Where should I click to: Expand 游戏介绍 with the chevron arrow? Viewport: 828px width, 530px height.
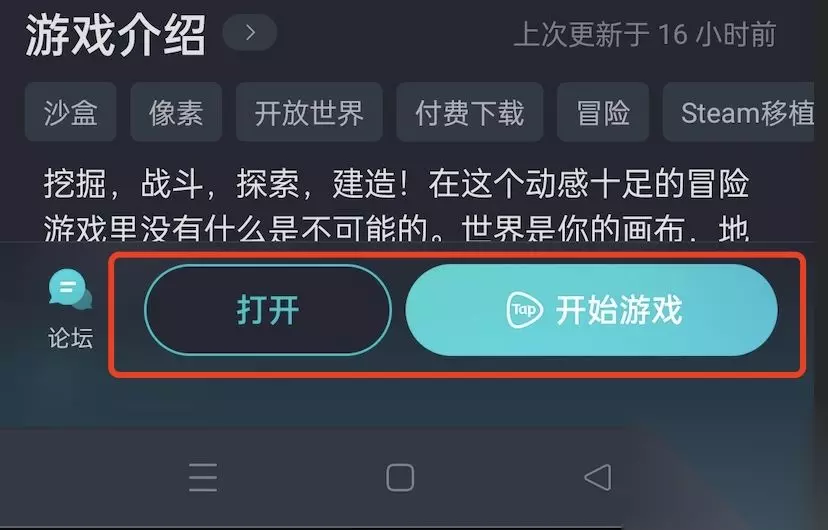250,33
